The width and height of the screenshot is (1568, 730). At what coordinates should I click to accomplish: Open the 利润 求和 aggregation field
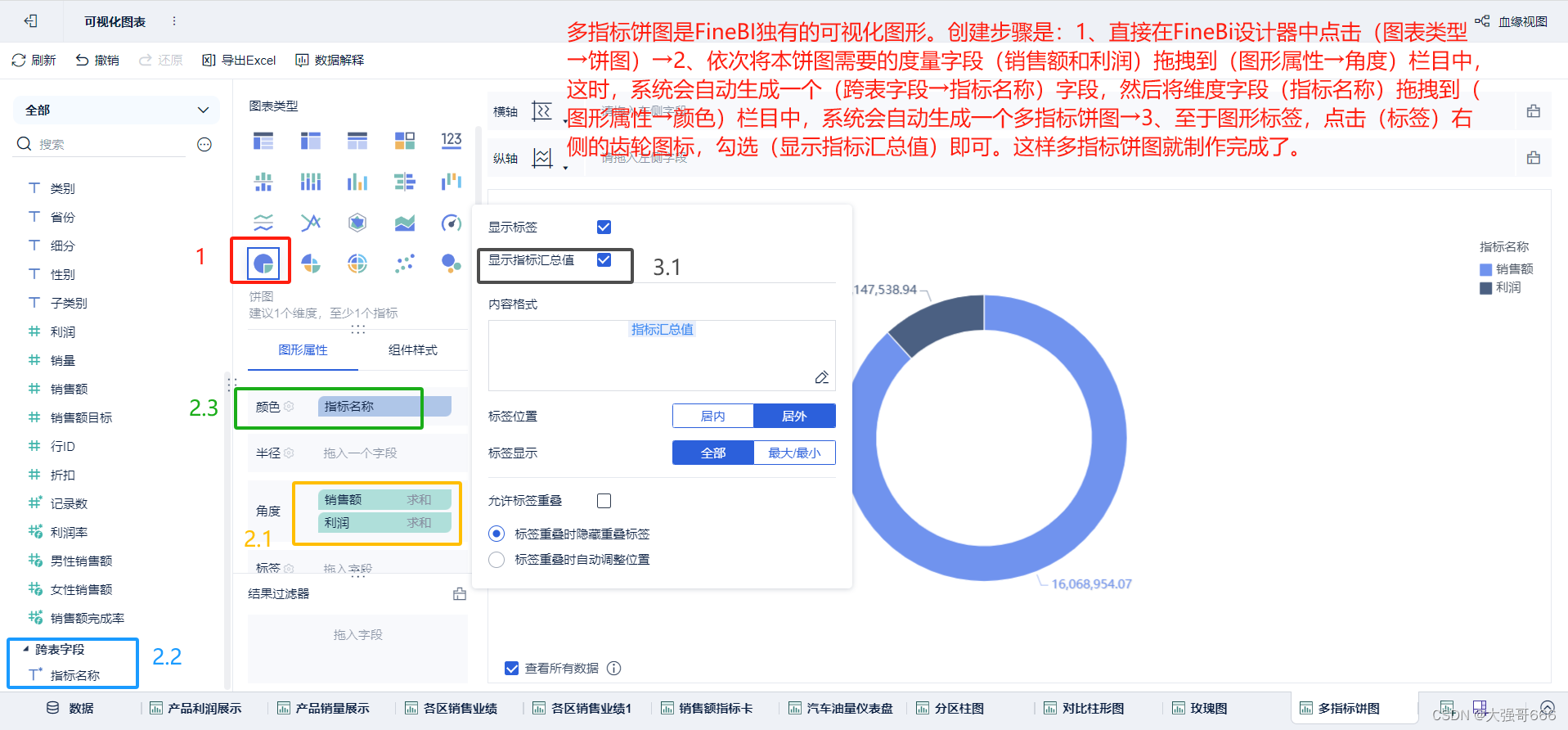(384, 522)
